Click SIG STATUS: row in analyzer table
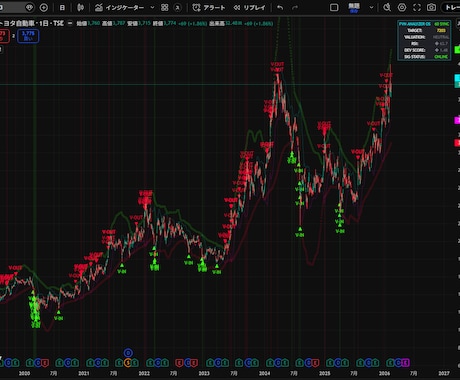 click(424, 57)
